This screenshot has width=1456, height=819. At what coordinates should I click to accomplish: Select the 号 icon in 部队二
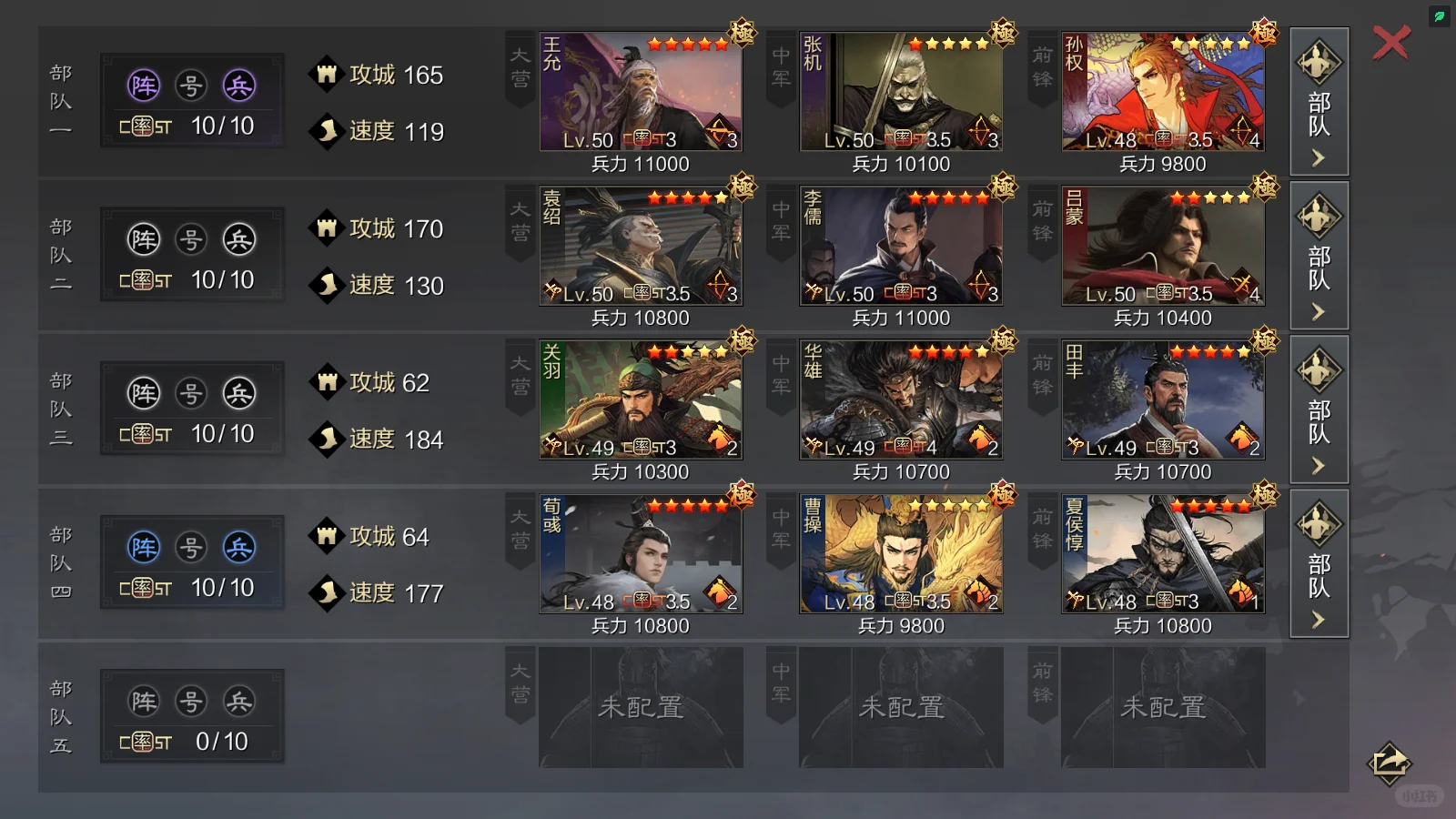(191, 239)
